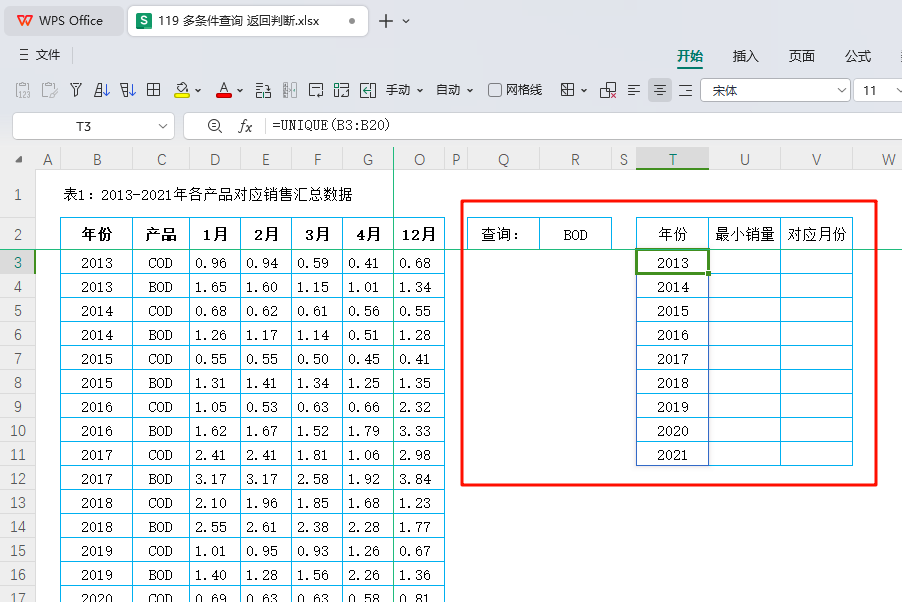Click the center align icon
Viewport: 902px width, 602px height.
pyautogui.click(x=660, y=90)
